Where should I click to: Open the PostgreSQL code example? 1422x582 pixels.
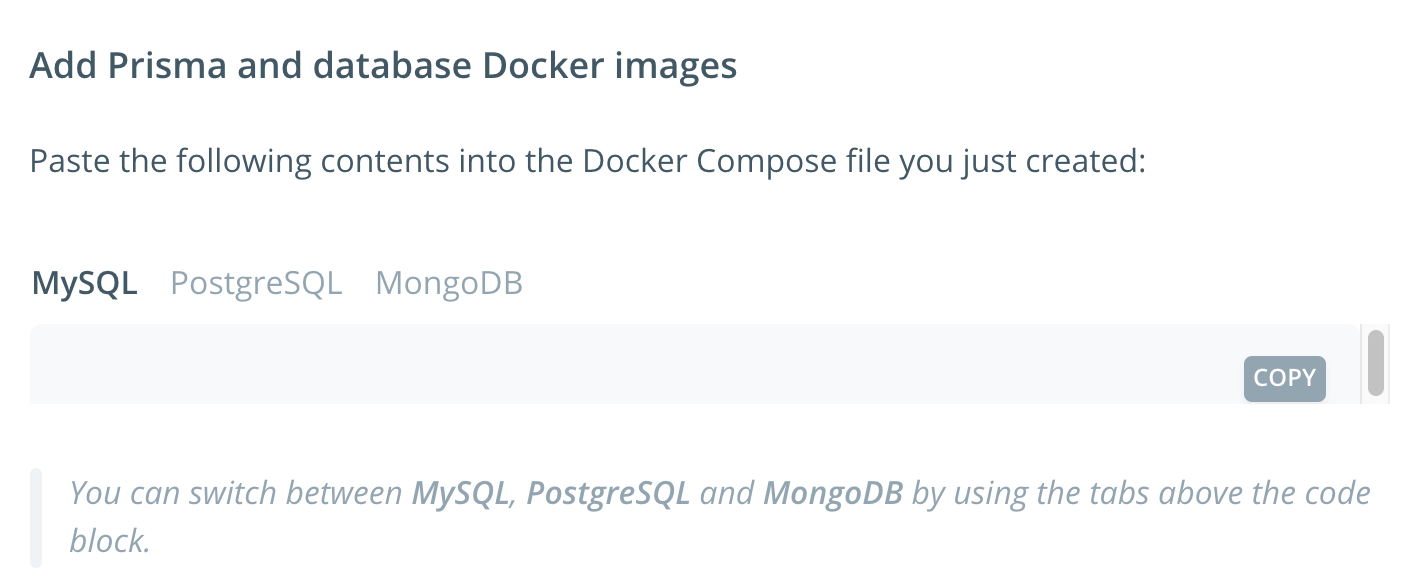tap(255, 283)
